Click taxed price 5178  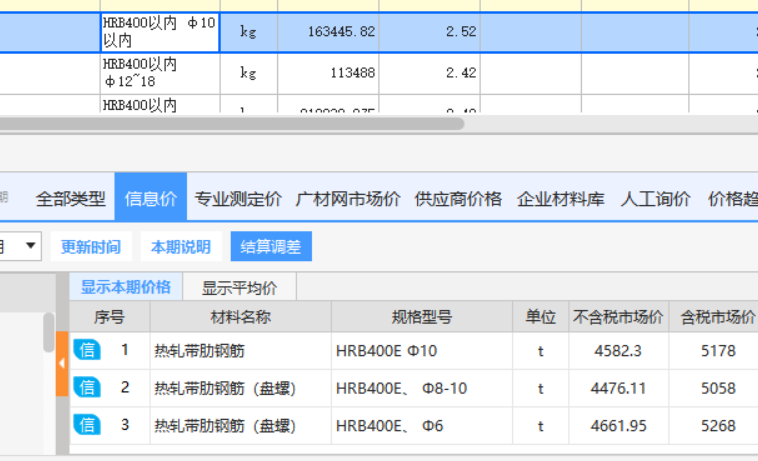(x=718, y=350)
